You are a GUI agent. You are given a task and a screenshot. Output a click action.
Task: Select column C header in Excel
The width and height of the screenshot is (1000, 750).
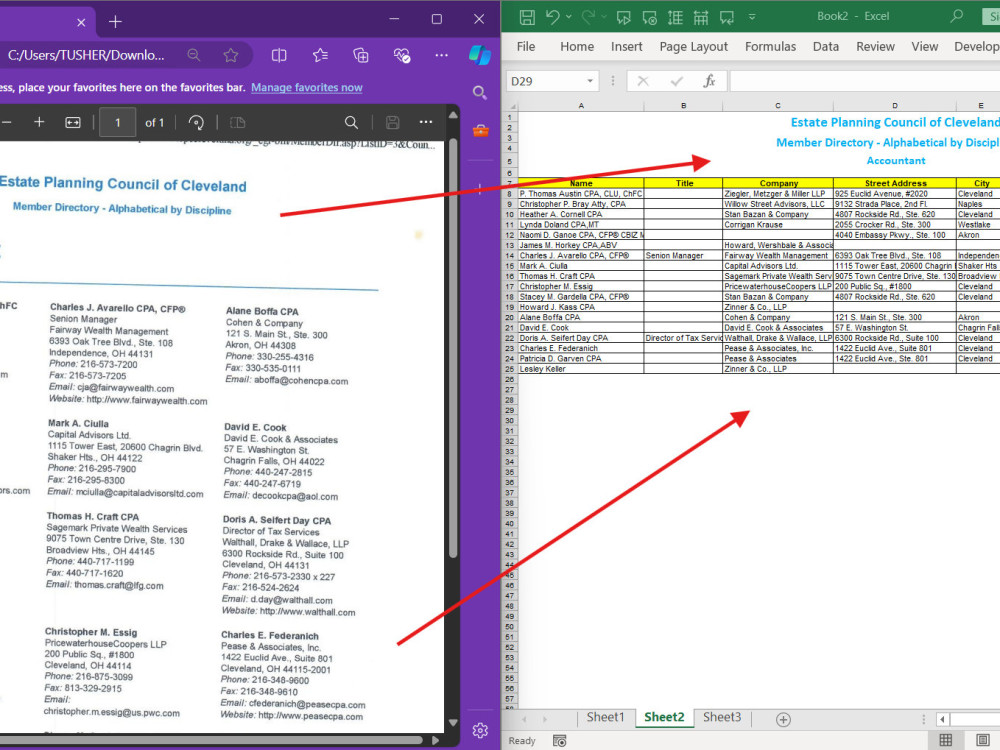pos(777,106)
